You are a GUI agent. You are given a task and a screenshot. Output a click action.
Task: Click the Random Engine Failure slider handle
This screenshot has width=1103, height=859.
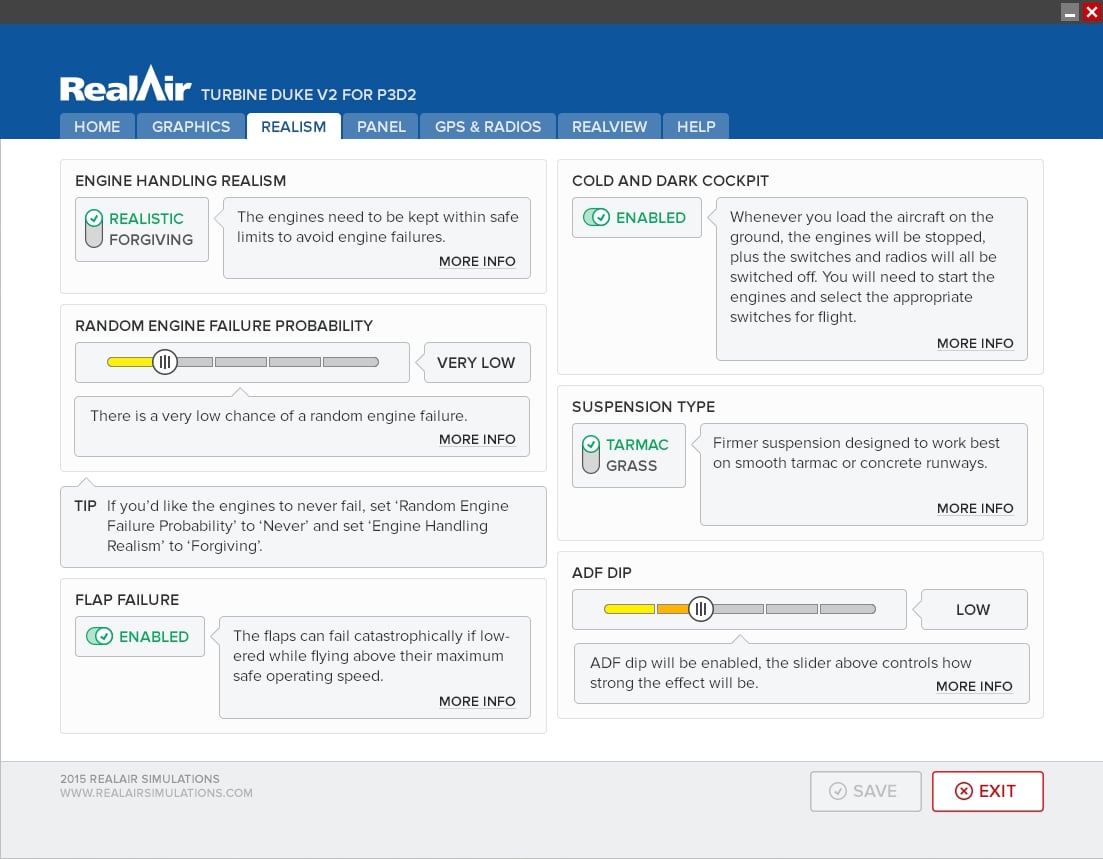click(165, 362)
